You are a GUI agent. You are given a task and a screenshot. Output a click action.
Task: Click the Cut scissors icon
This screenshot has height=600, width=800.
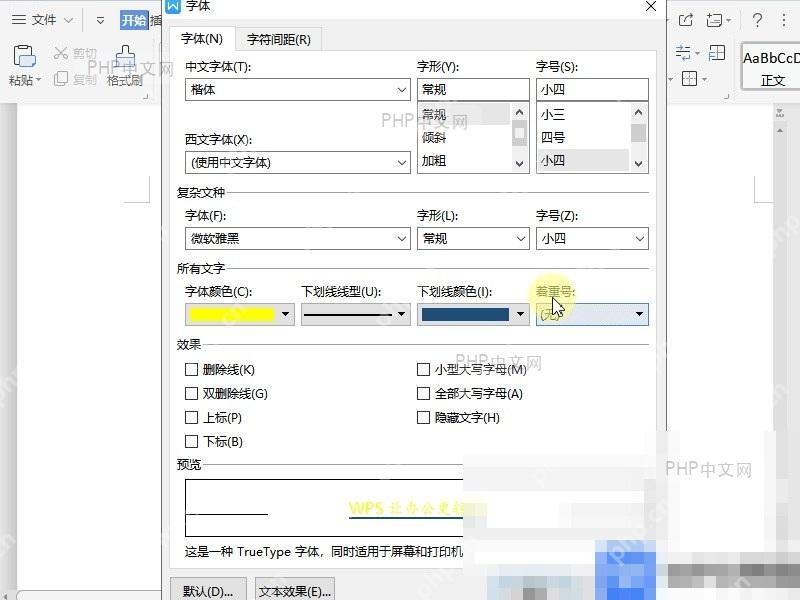[61, 53]
